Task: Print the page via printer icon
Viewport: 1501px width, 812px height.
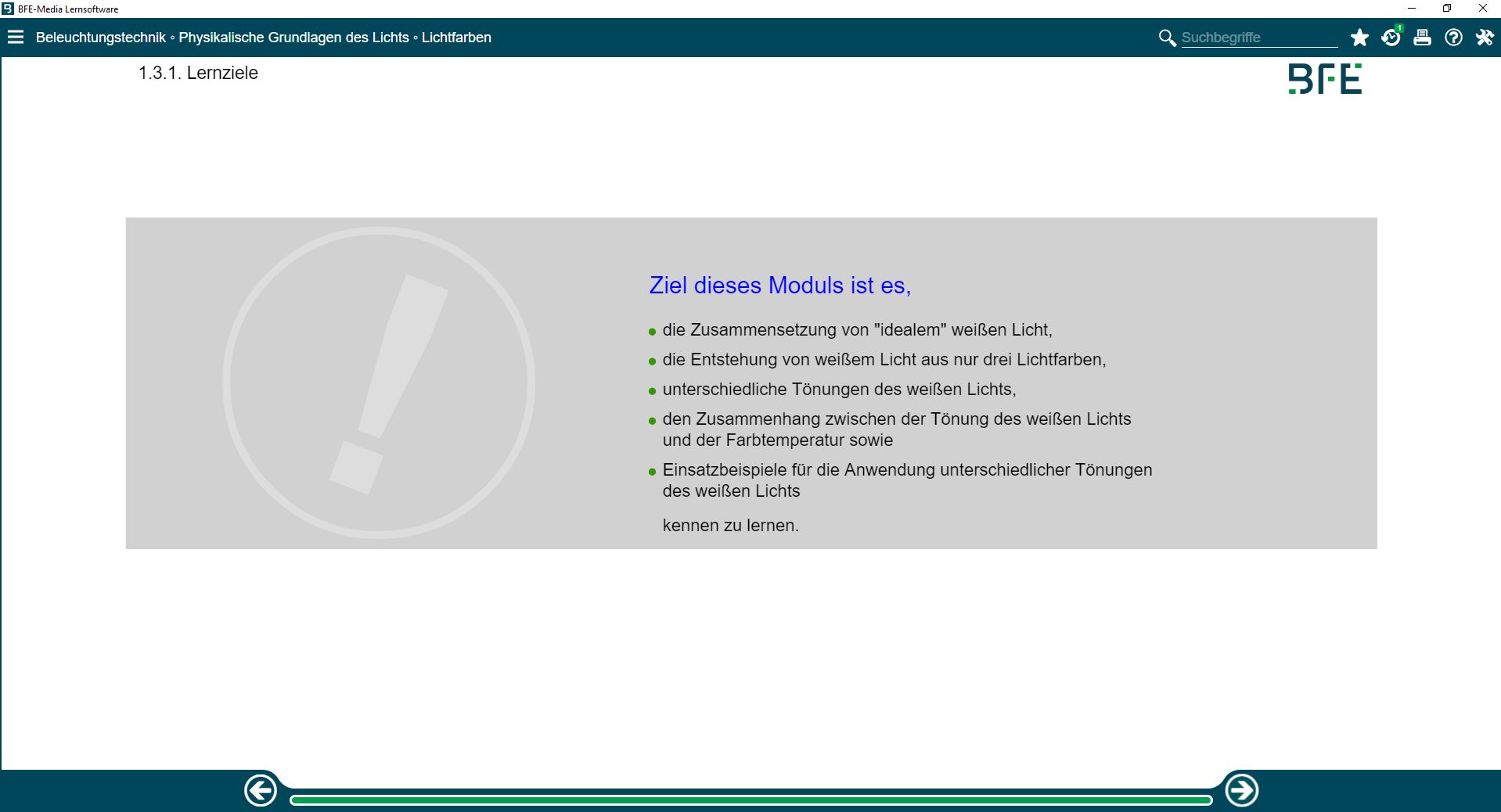Action: [x=1422, y=38]
